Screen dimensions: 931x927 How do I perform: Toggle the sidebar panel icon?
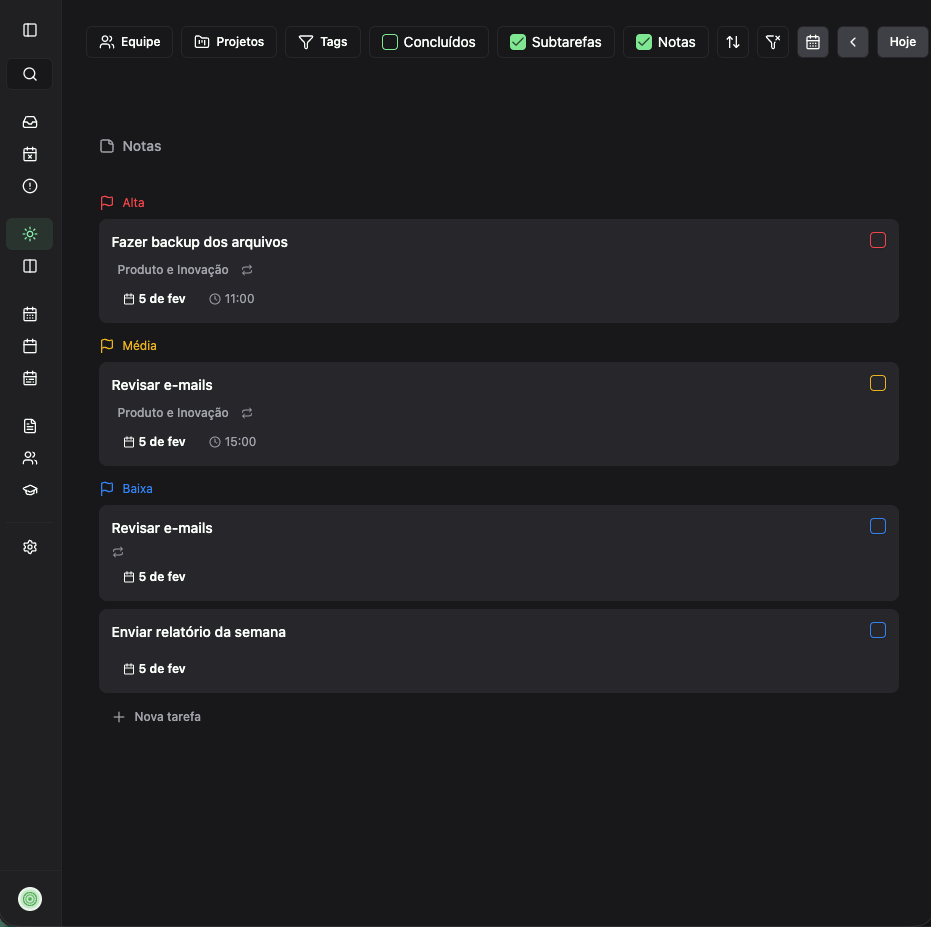click(x=30, y=30)
